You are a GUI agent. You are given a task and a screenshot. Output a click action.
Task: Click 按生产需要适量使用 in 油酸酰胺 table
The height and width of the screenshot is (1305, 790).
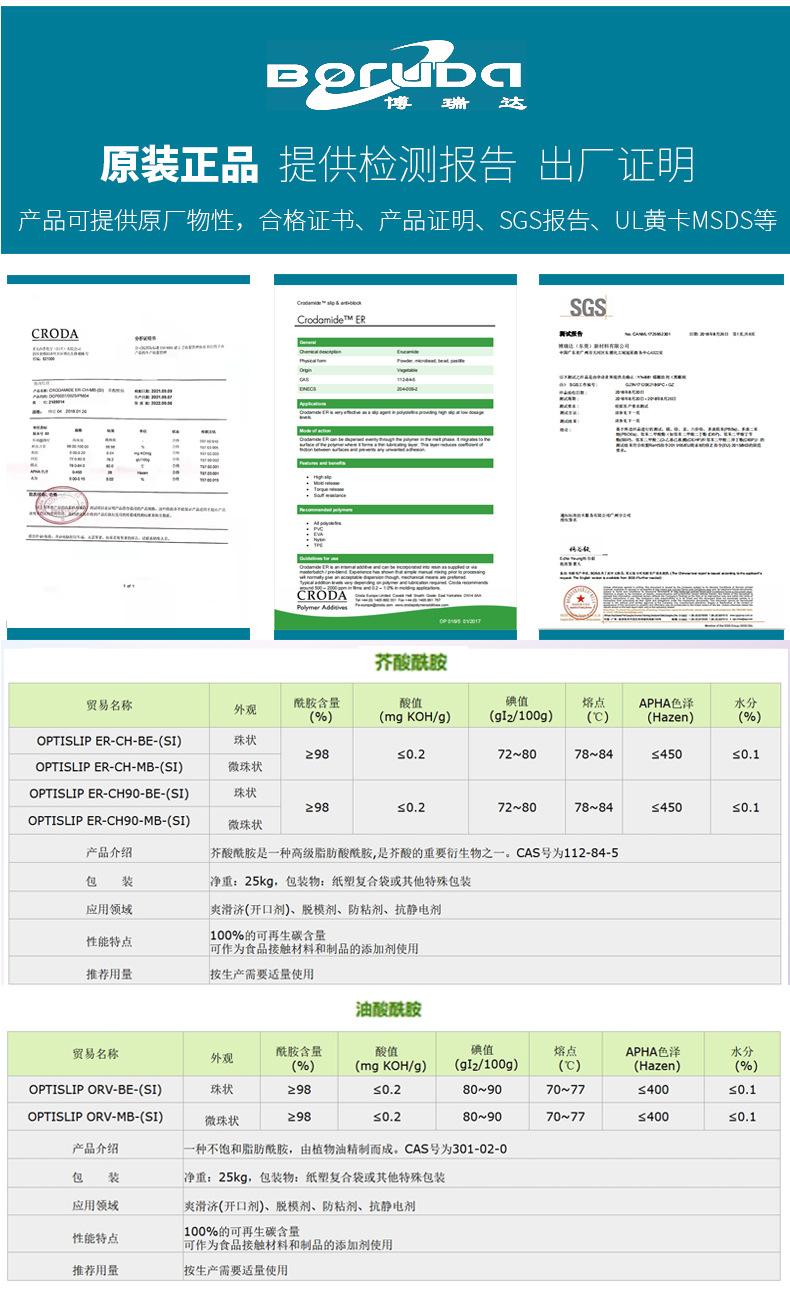click(x=236, y=1270)
